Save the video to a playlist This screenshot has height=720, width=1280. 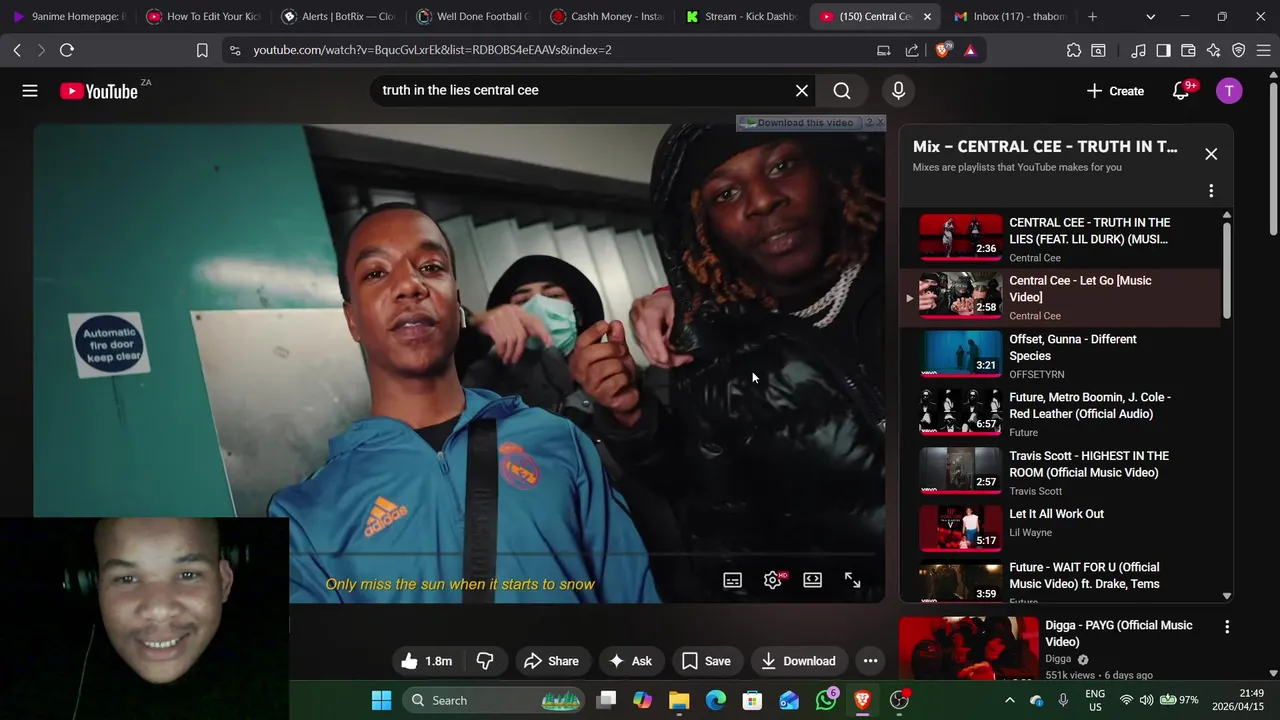pyautogui.click(x=706, y=661)
